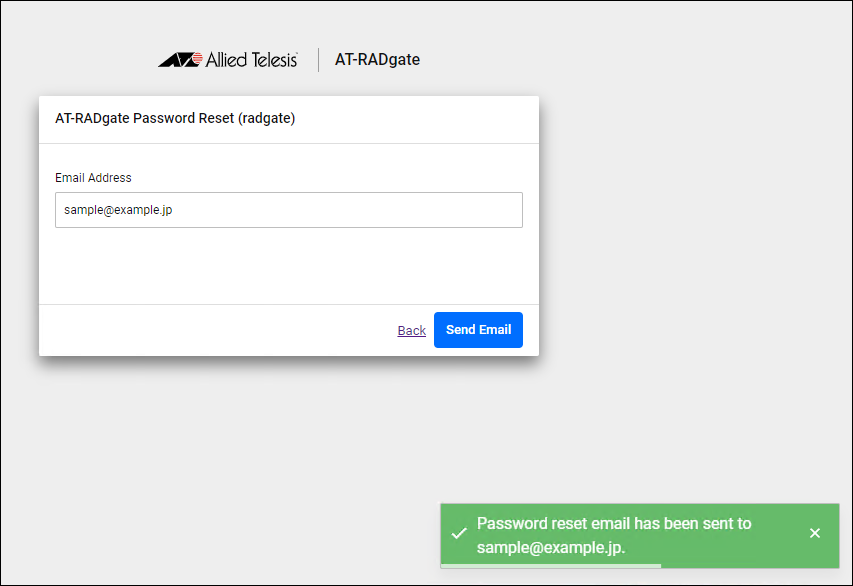Focus the Email Address input field
The image size is (853, 586).
288,210
